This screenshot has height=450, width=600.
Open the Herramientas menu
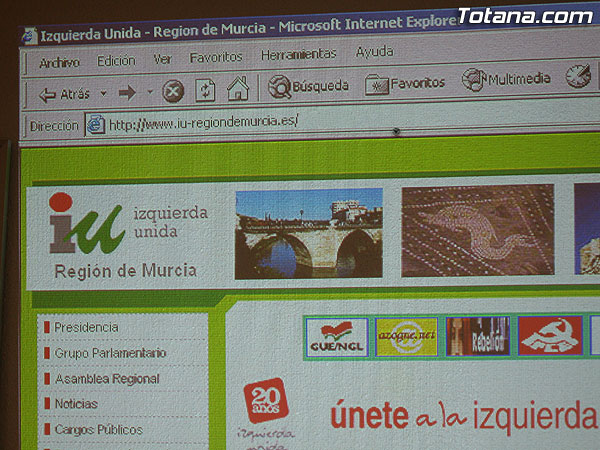[299, 55]
